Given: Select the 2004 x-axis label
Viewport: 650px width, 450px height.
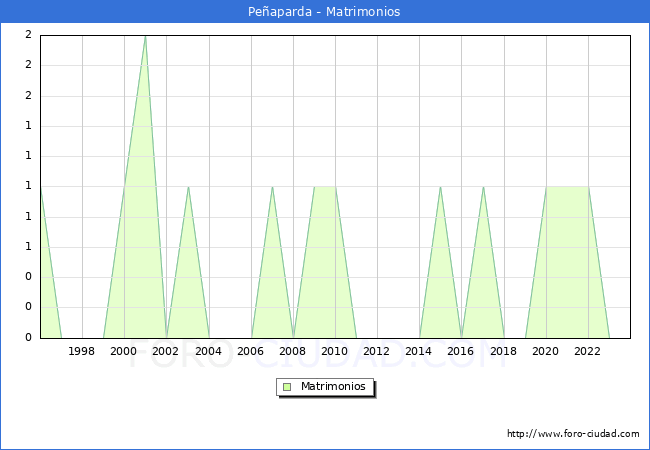Looking at the screenshot, I should 208,351.
